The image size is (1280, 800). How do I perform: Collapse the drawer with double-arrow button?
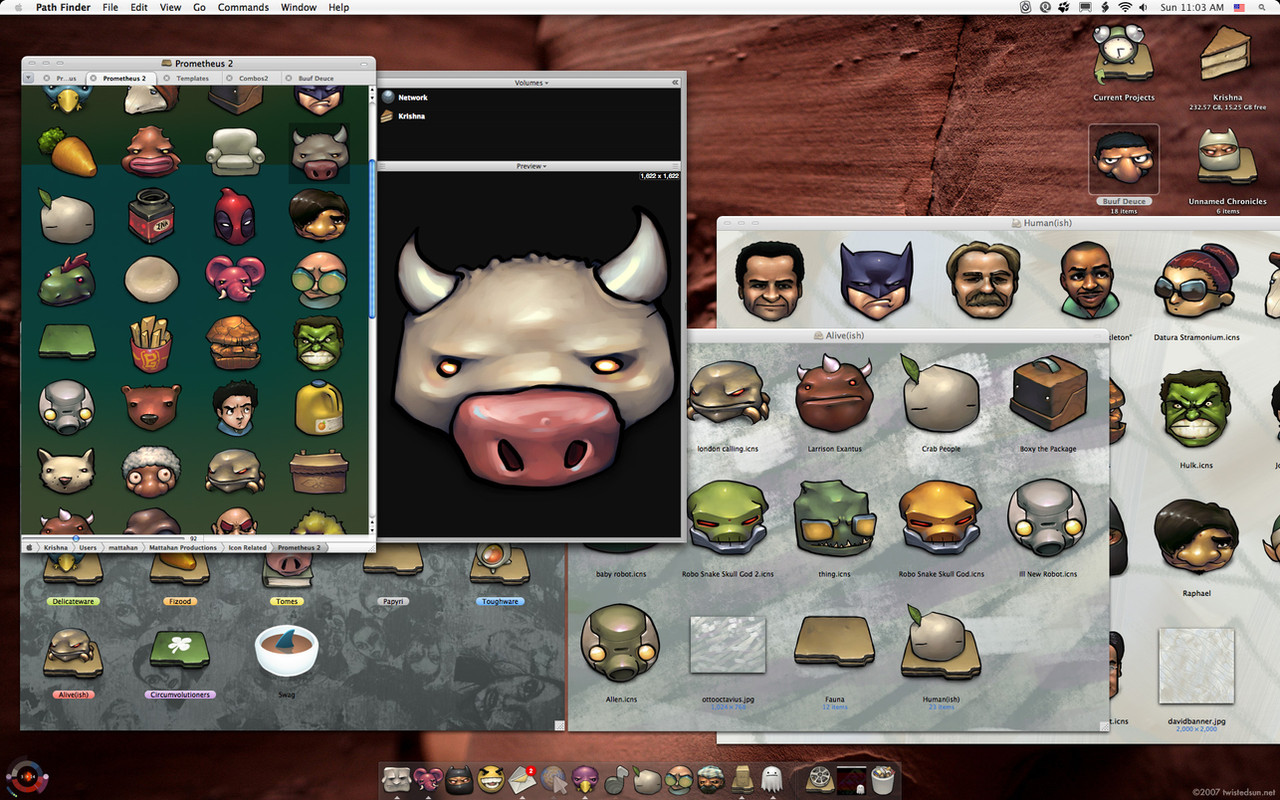(675, 83)
